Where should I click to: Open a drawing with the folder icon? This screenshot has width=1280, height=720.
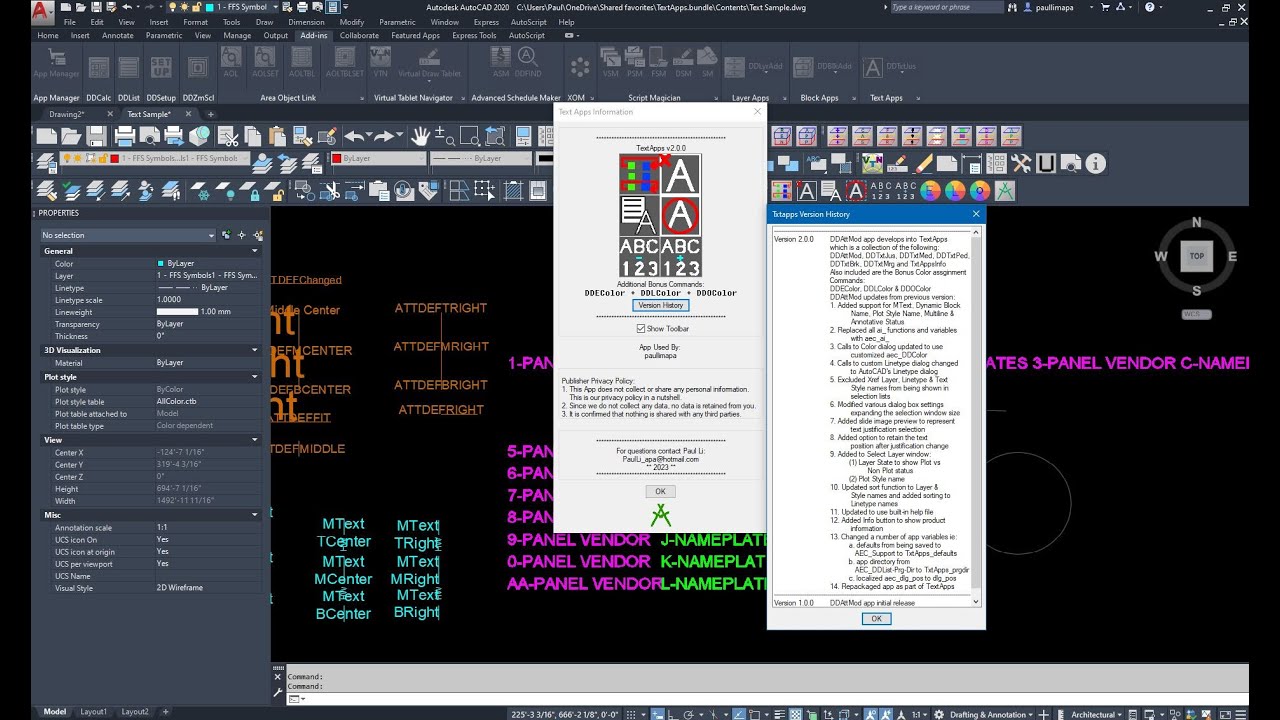pos(73,136)
